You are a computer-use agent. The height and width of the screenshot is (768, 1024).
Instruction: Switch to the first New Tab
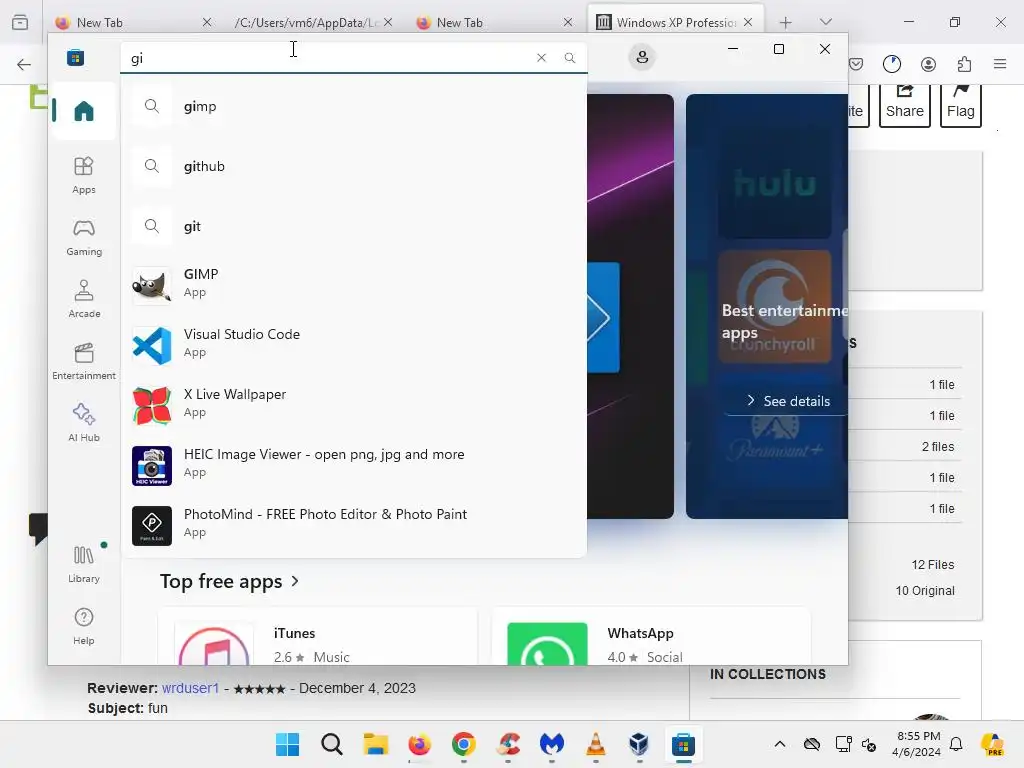(x=134, y=22)
